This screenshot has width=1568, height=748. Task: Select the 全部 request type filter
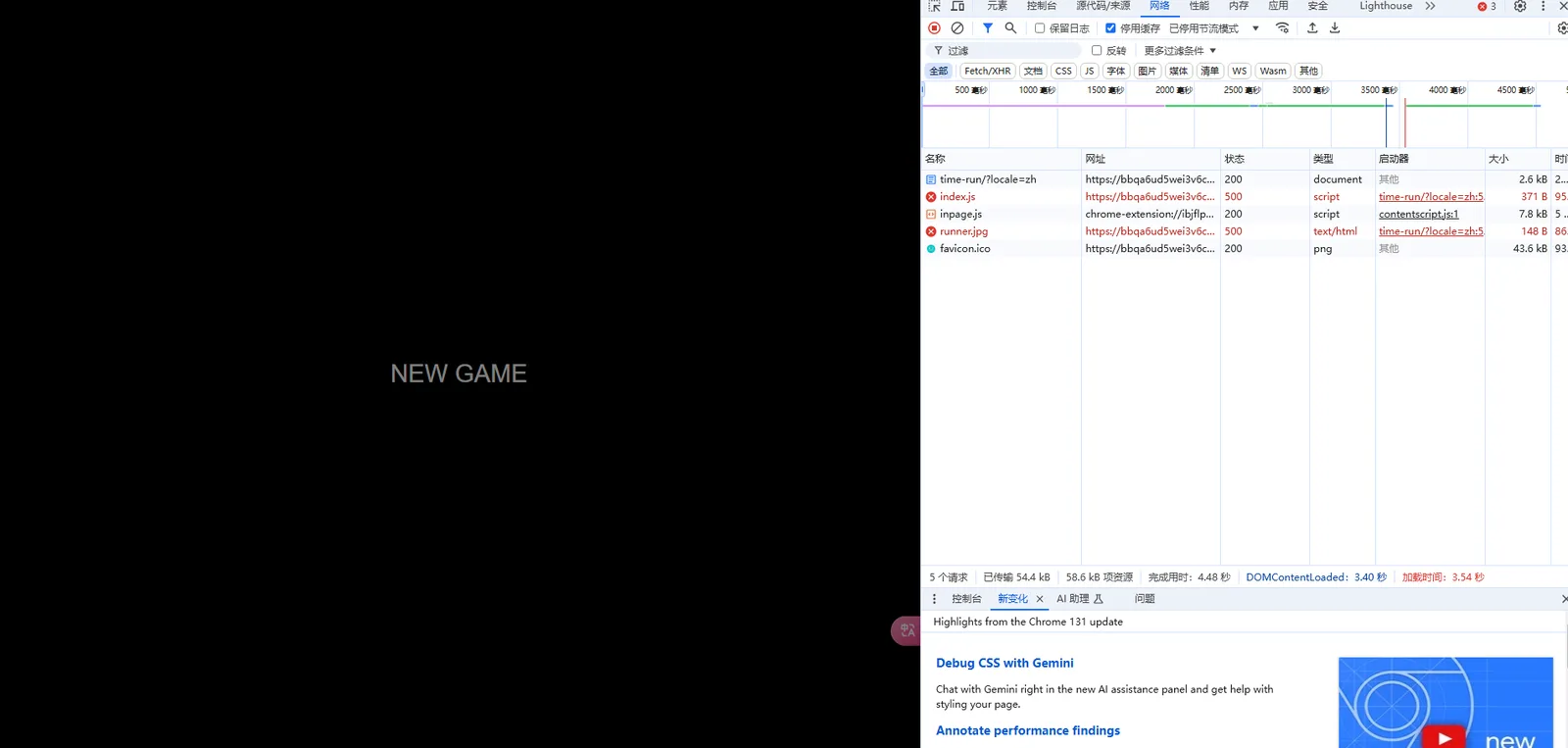tap(939, 71)
